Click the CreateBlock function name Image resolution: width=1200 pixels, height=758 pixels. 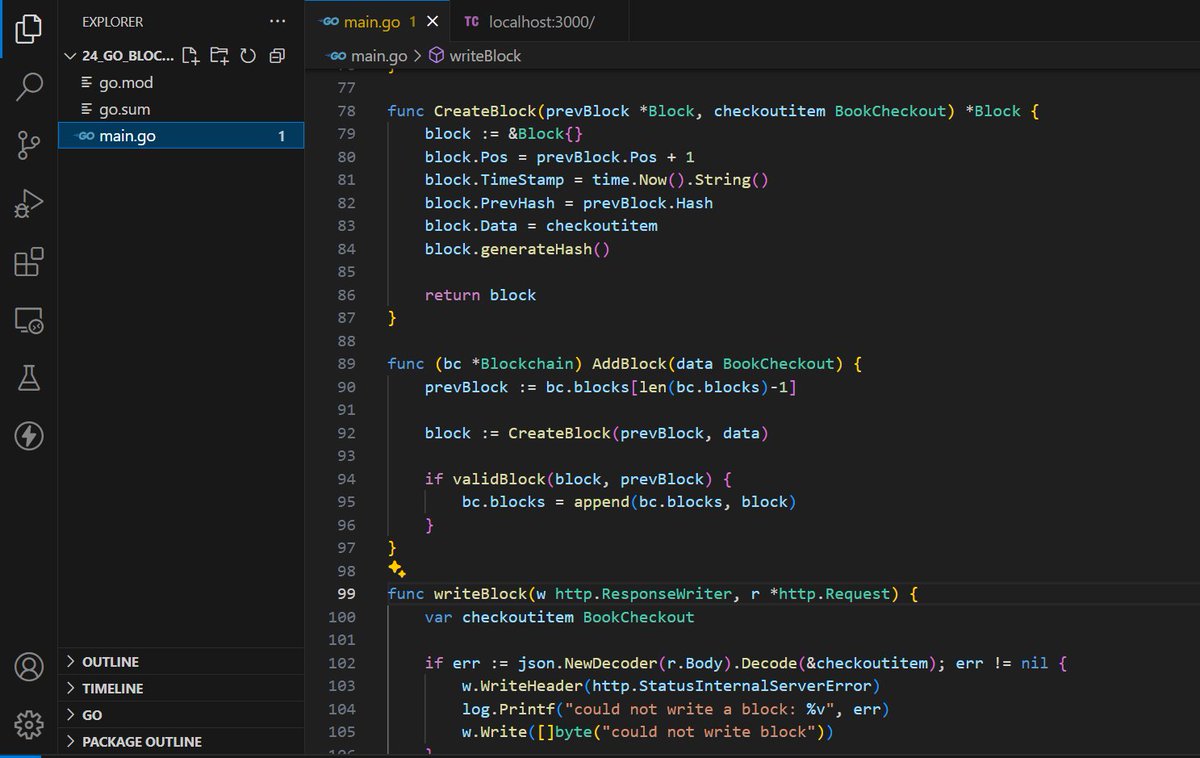pos(484,111)
